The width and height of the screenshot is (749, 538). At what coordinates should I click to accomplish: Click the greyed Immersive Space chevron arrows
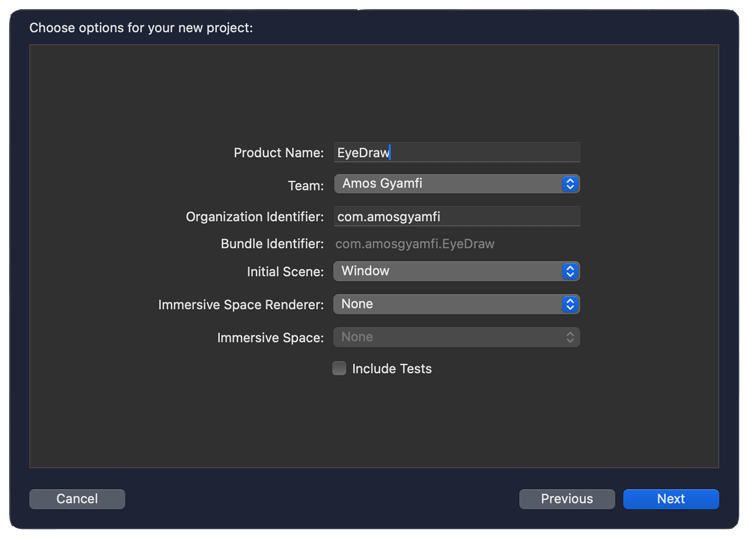coord(569,337)
